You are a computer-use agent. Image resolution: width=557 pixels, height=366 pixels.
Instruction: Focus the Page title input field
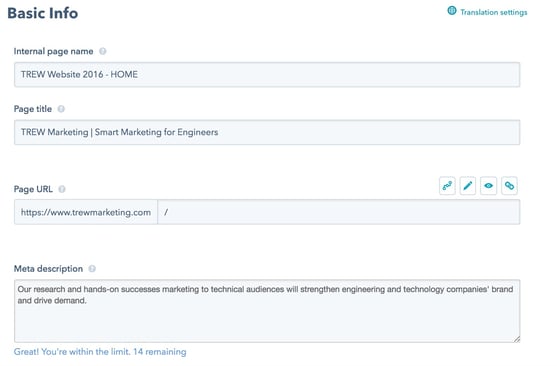[x=267, y=132]
